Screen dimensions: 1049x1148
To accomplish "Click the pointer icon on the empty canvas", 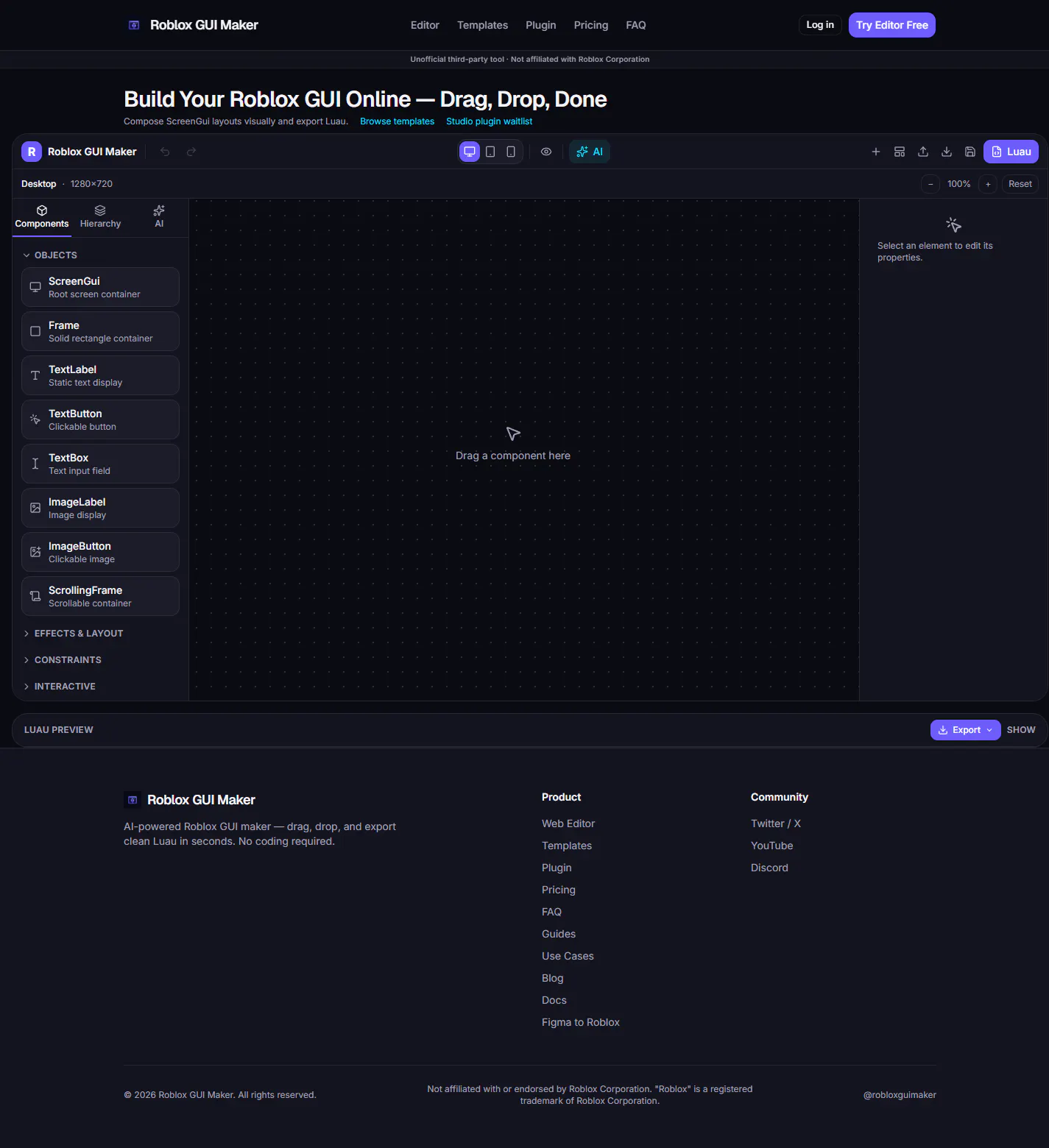I will (513, 433).
